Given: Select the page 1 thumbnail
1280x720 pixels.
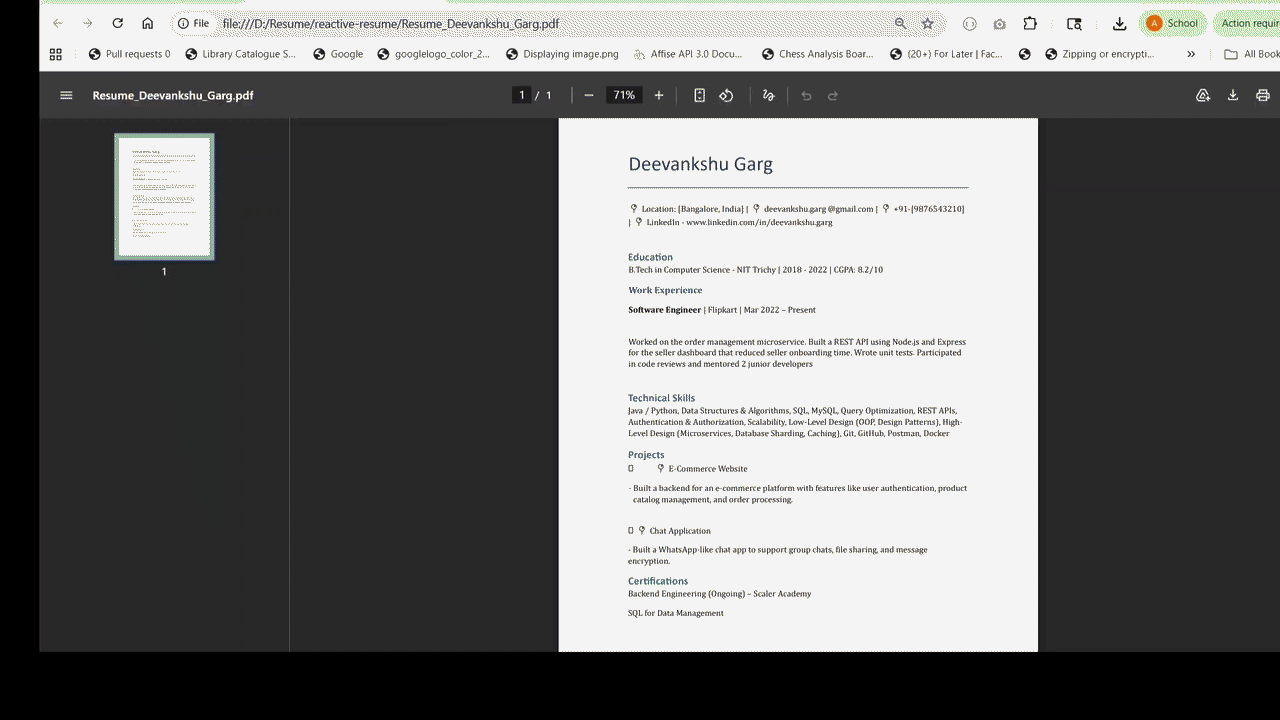Looking at the screenshot, I should pyautogui.click(x=164, y=196).
